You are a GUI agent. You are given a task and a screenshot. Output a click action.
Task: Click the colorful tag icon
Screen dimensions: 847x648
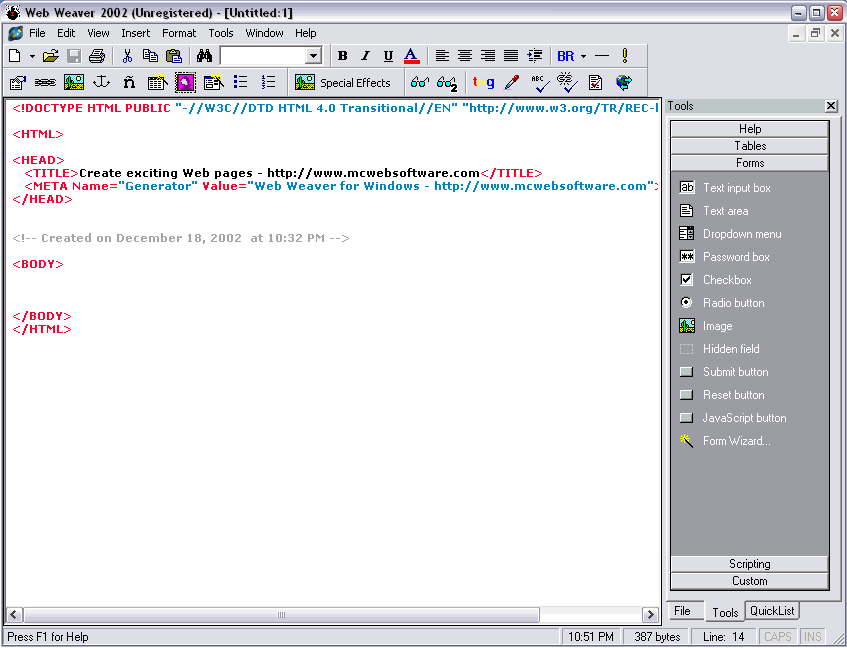483,82
